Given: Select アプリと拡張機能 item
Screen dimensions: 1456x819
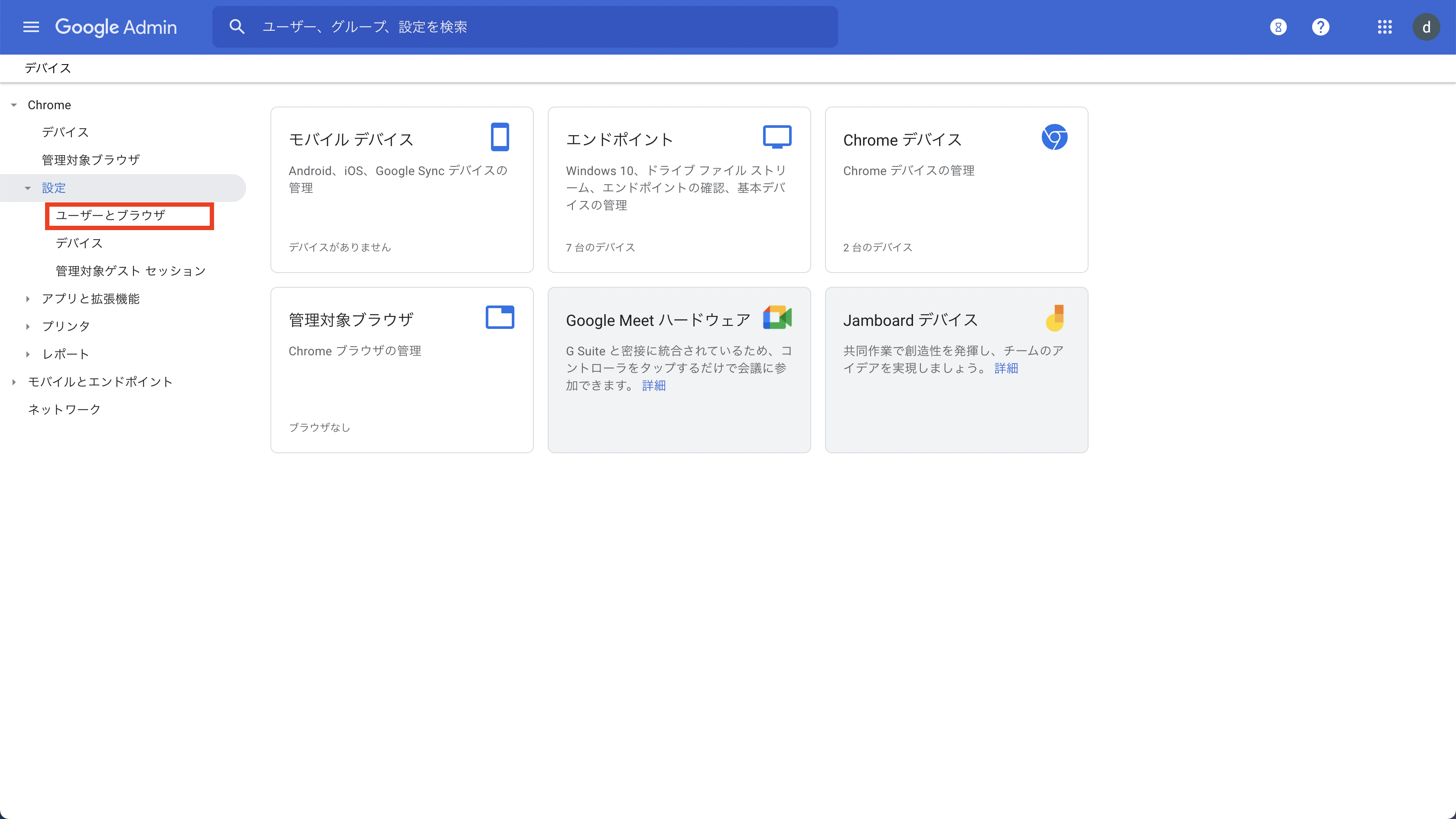Looking at the screenshot, I should point(91,299).
